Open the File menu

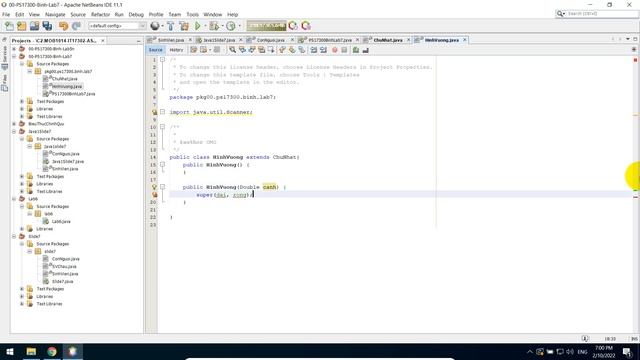coord(6,14)
